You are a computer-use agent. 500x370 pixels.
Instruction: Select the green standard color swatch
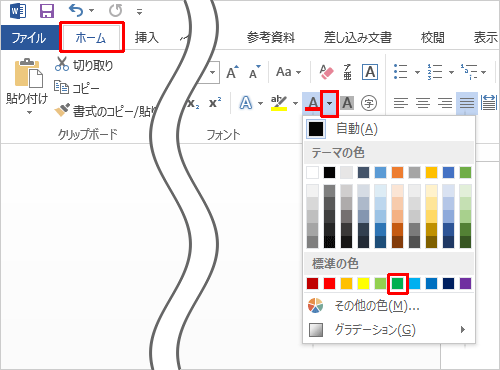click(x=397, y=283)
